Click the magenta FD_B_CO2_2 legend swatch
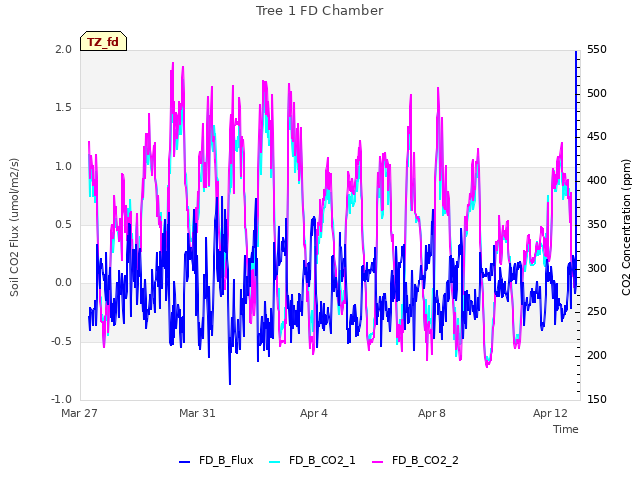The height and width of the screenshot is (480, 640). pos(378,462)
